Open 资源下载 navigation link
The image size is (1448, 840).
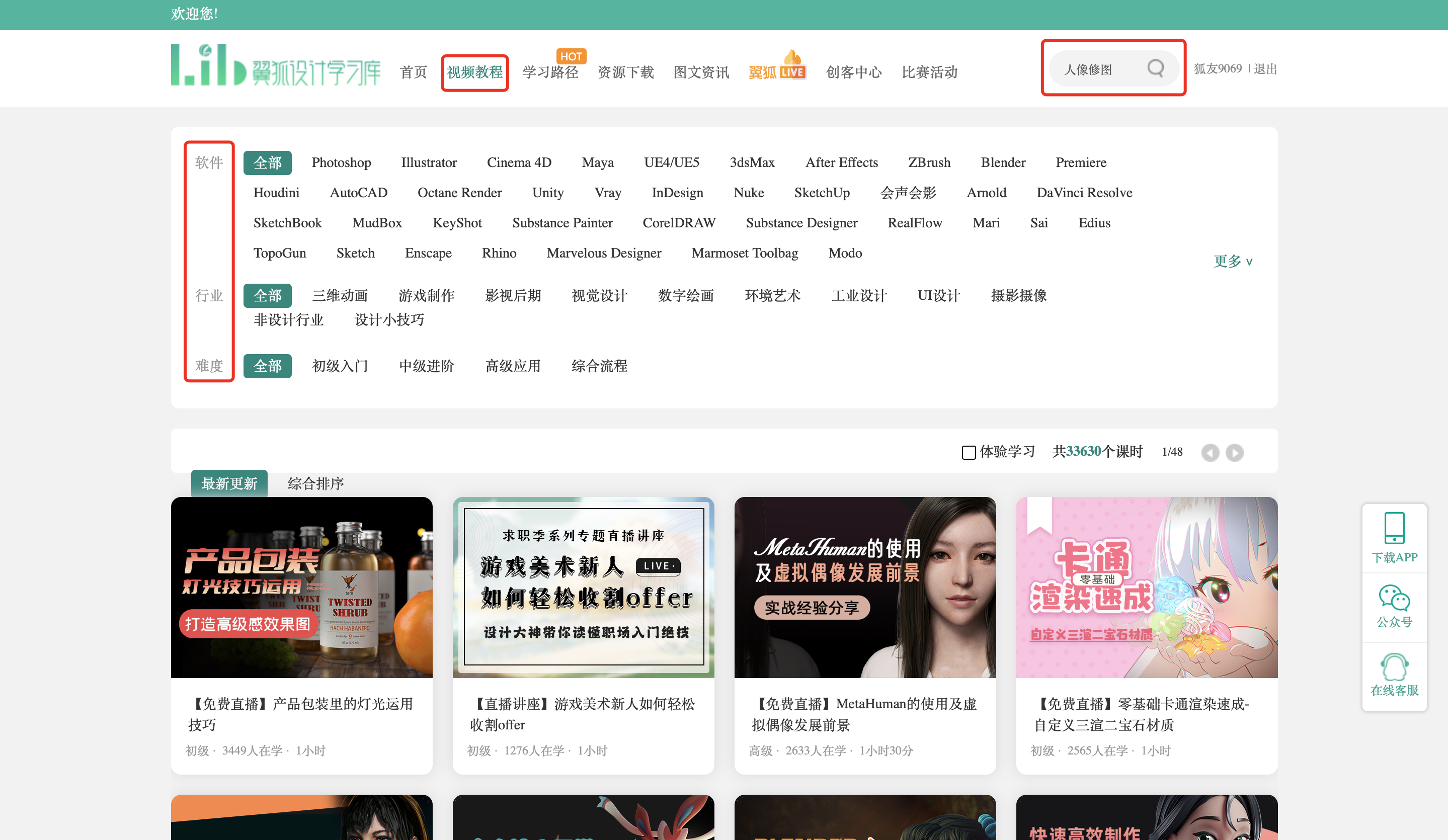click(626, 72)
